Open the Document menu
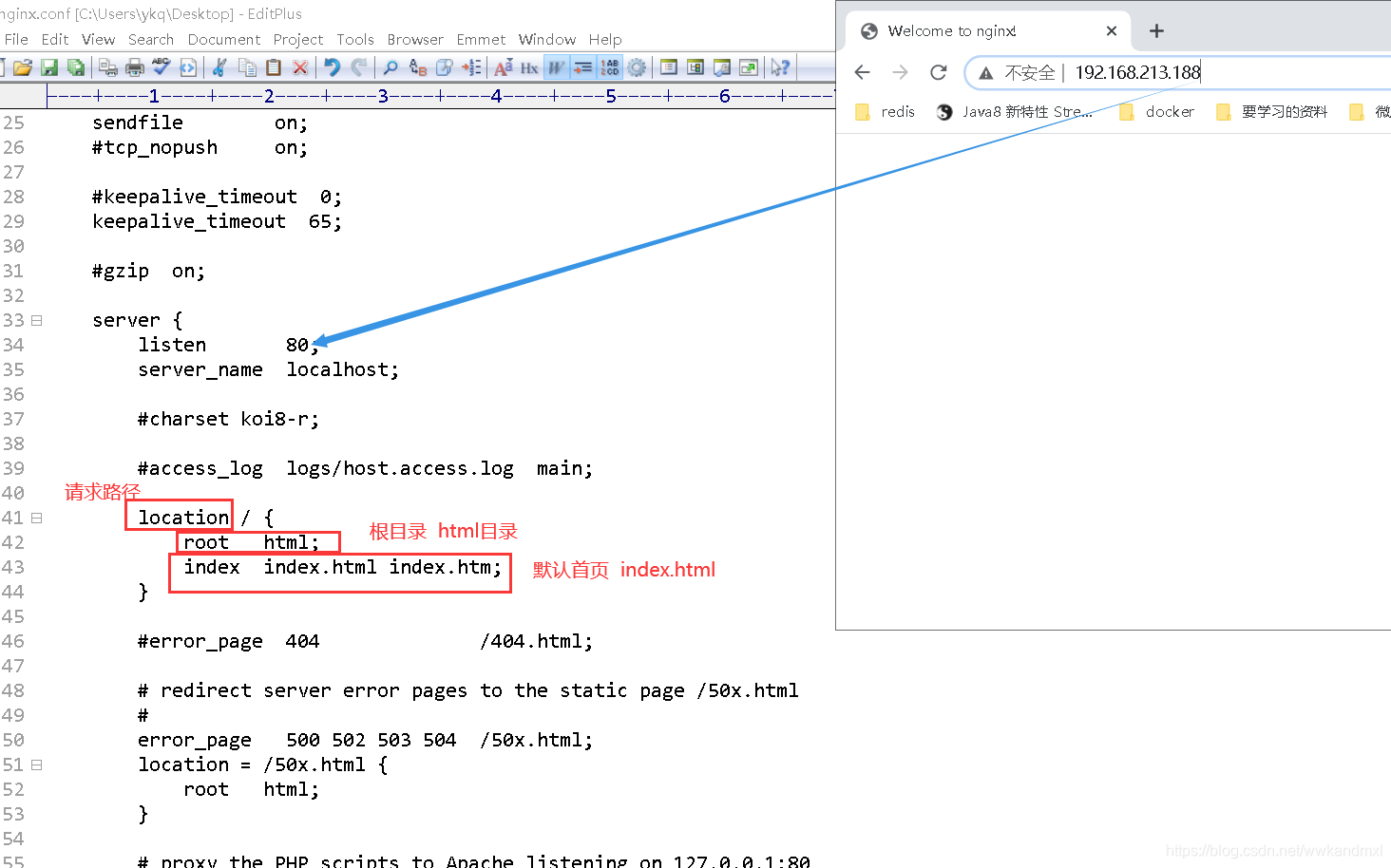Screen dimensions: 1391x868 [224, 39]
